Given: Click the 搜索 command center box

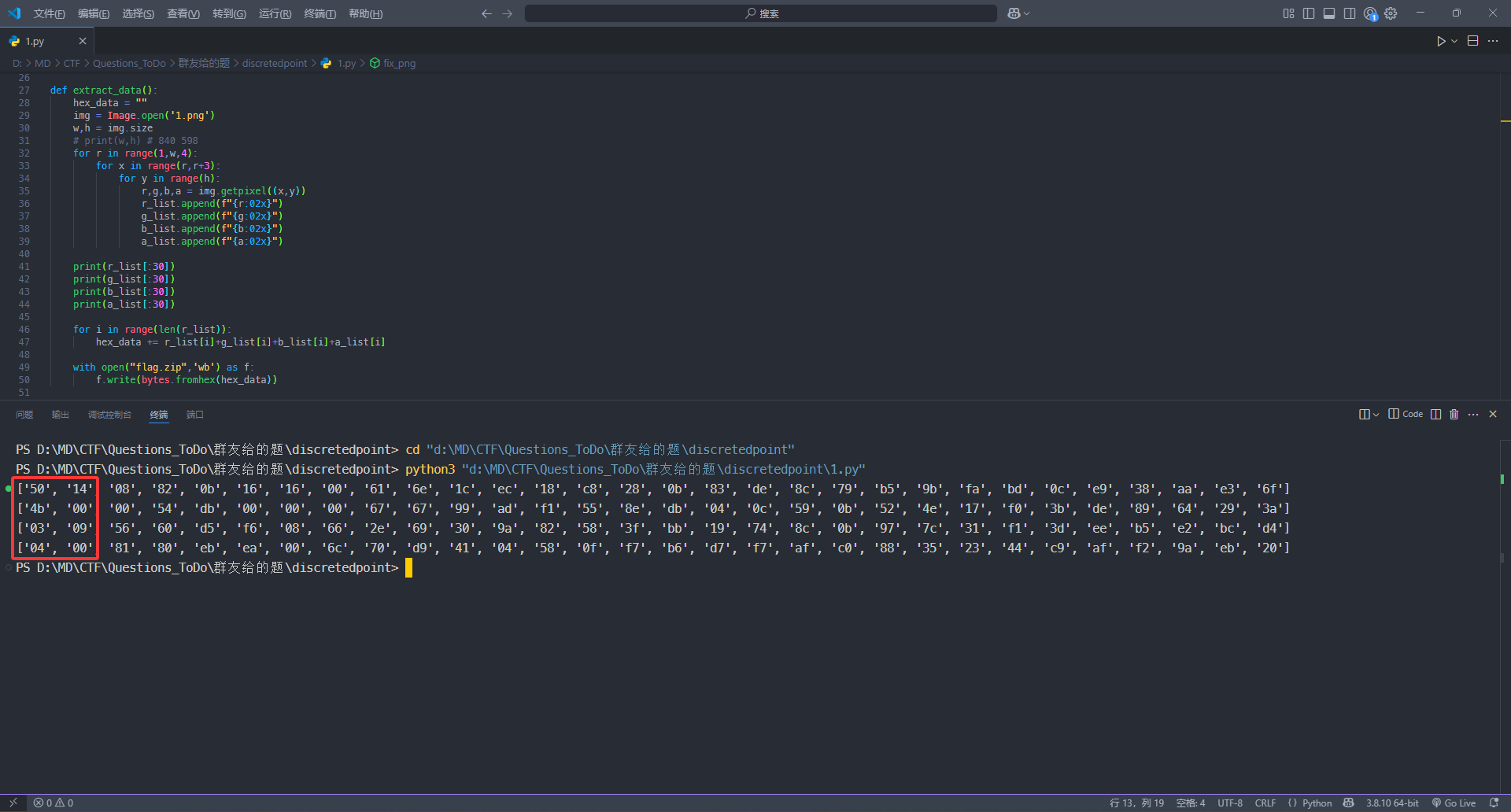Looking at the screenshot, I should 761,13.
